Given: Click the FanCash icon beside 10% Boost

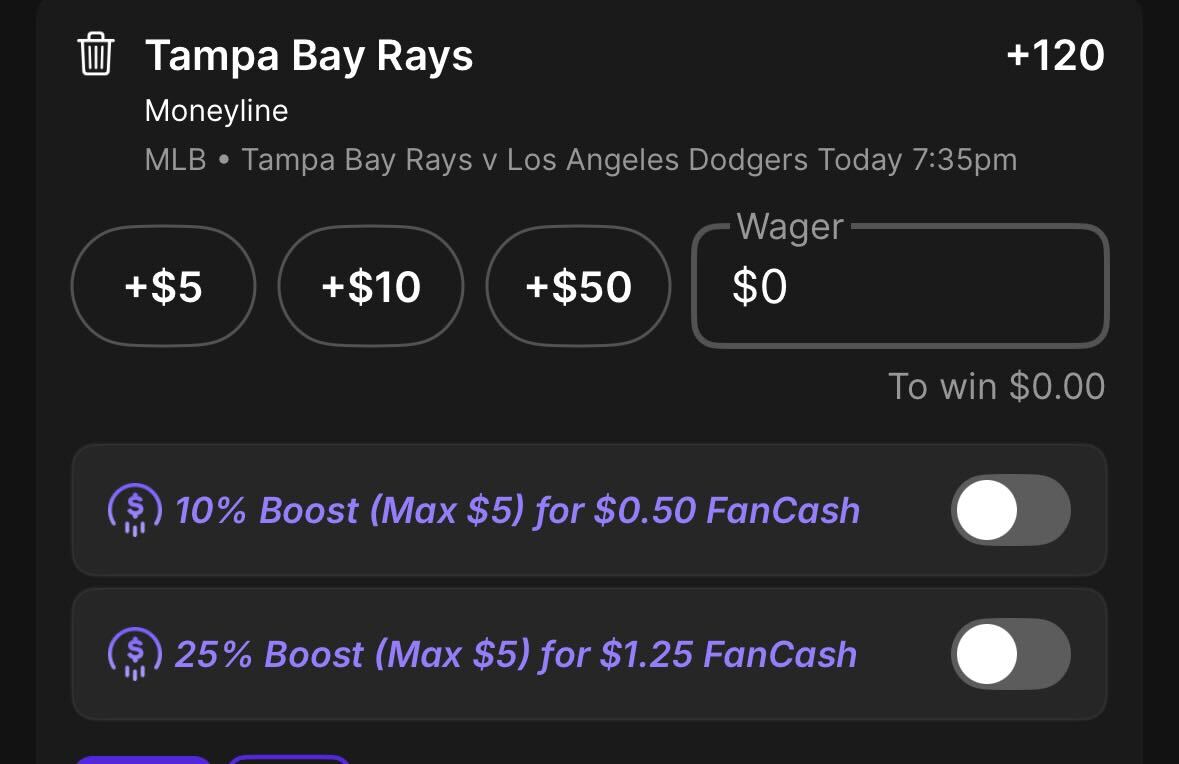Looking at the screenshot, I should [x=135, y=510].
